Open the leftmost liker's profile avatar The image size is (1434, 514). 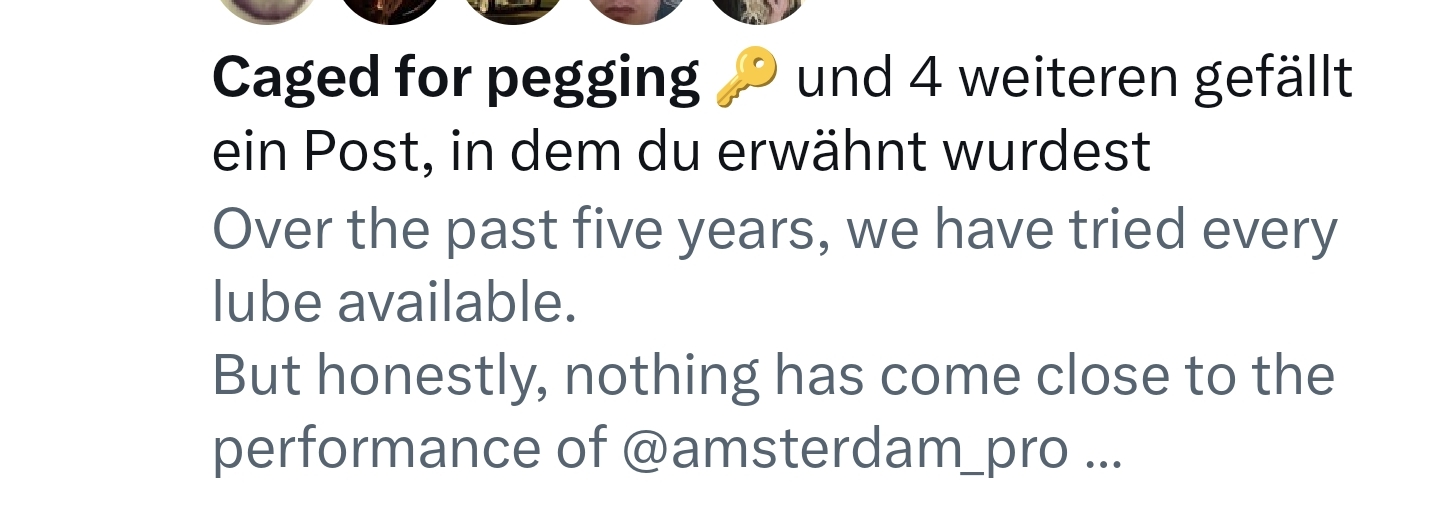(267, 8)
